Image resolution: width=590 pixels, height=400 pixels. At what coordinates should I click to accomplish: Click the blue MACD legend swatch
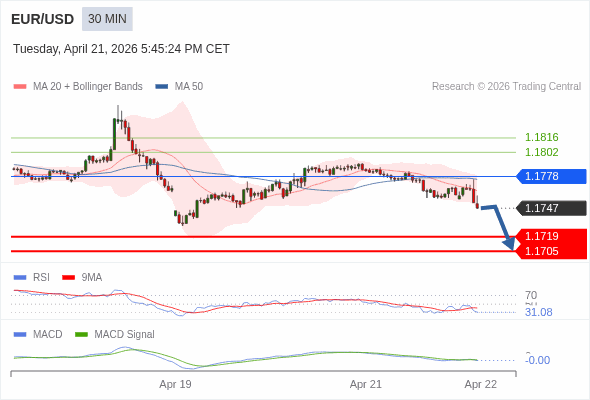20,335
